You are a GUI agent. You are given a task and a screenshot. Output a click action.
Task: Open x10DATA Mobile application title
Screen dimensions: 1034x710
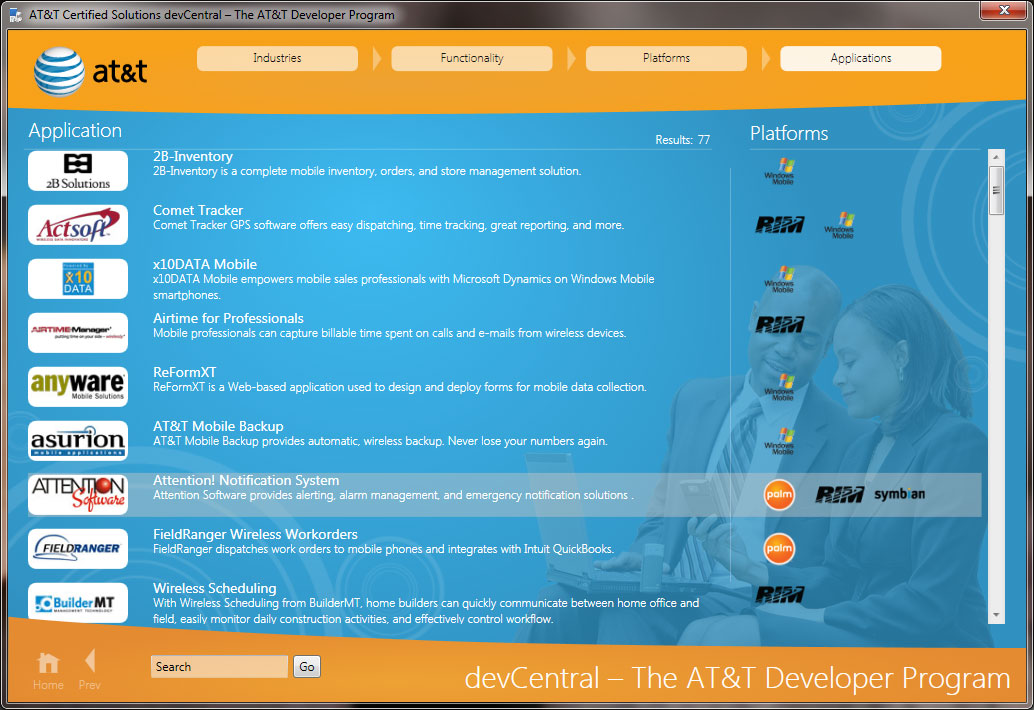click(x=205, y=264)
